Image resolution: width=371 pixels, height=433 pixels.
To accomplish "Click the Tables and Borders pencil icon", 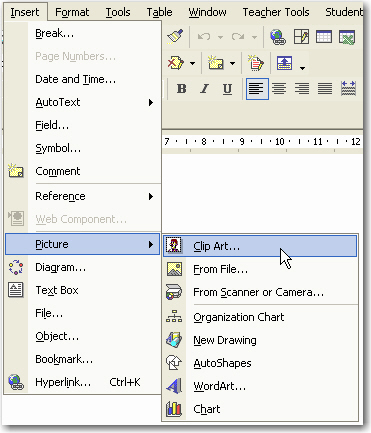I will pos(301,37).
